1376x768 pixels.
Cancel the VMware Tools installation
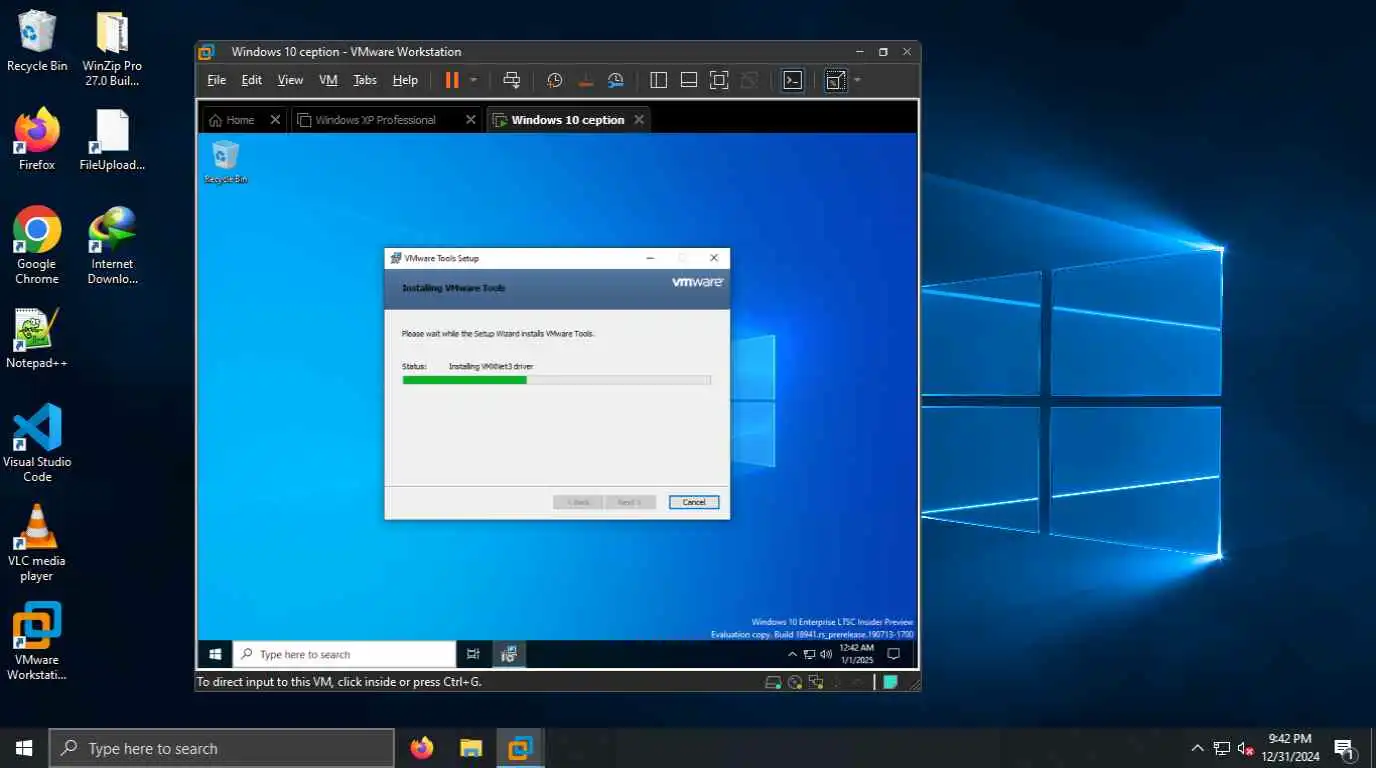tap(694, 502)
